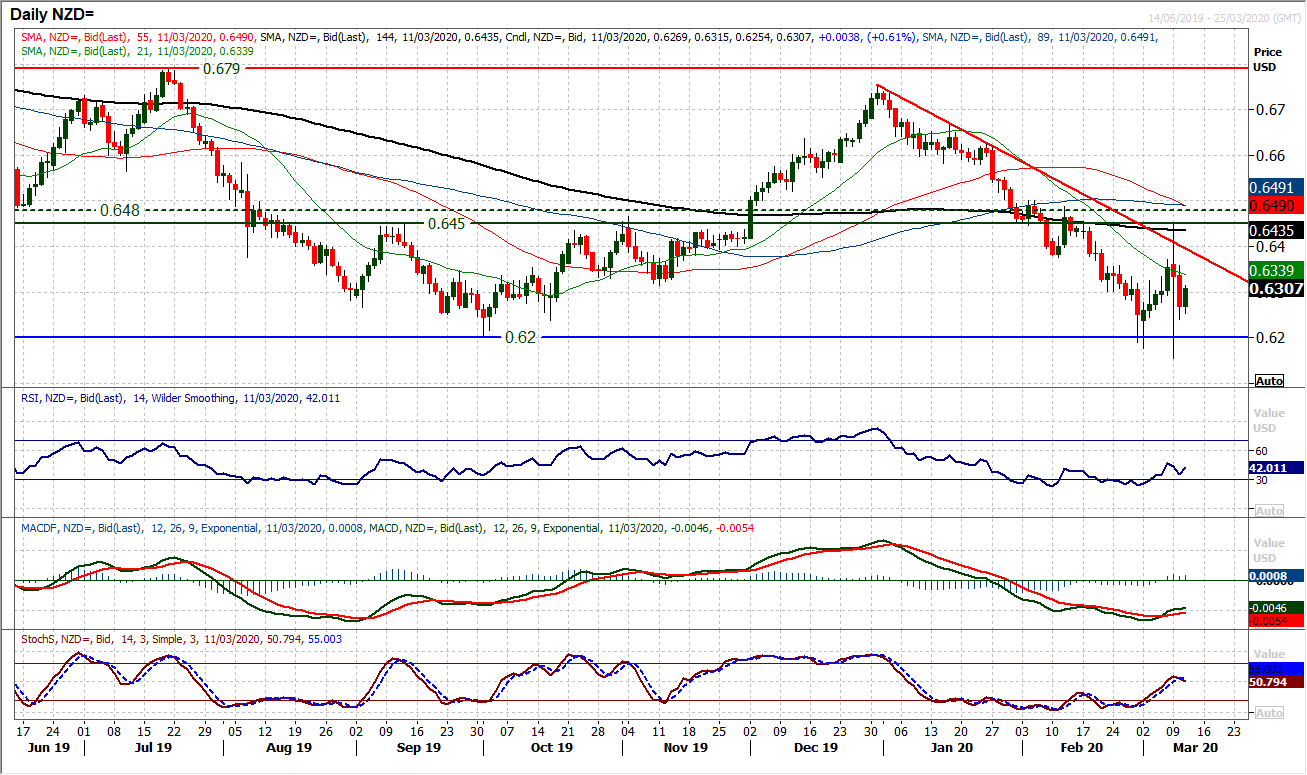Click the 0.62 support level label
Viewport: 1307px width, 775px height.
point(521,337)
